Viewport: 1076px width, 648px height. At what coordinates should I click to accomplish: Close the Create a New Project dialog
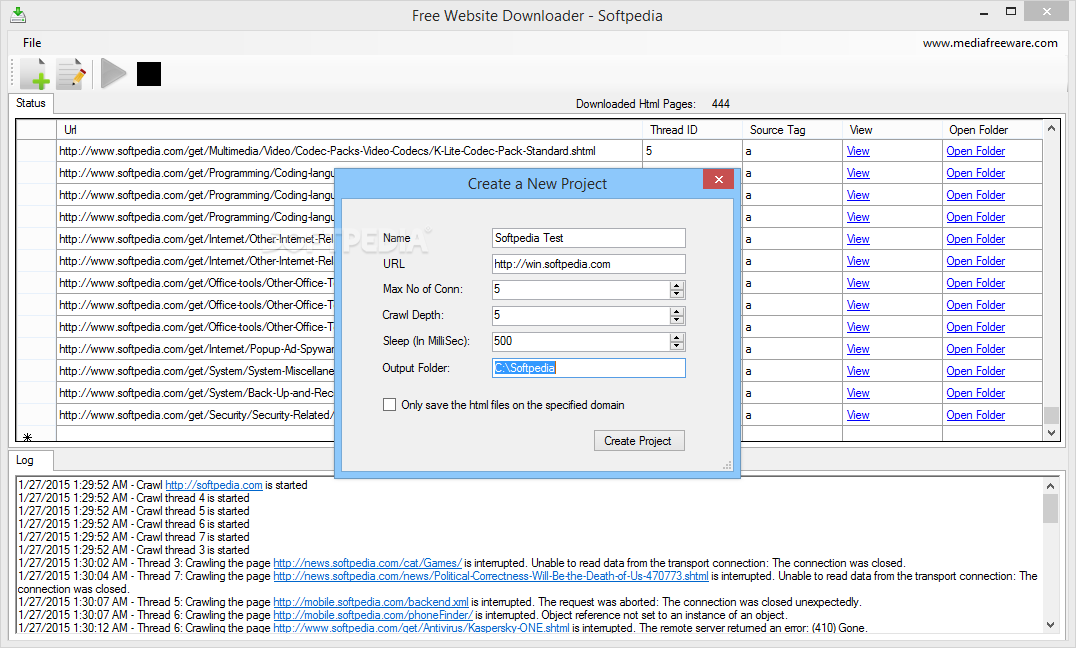(718, 180)
